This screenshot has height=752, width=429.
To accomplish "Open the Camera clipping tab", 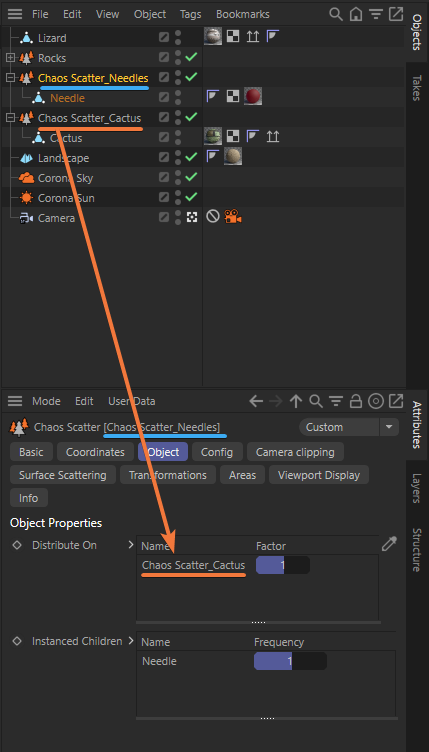I will 295,452.
